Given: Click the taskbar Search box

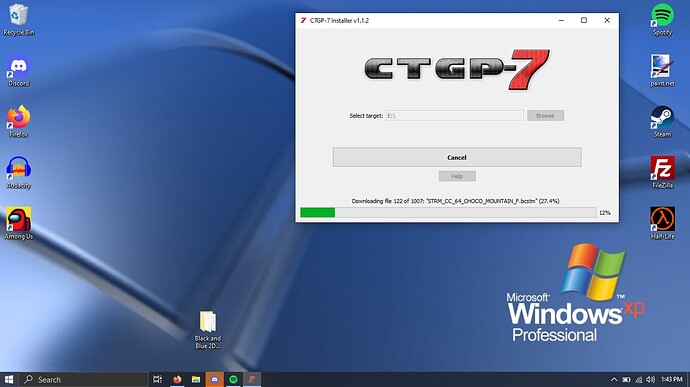Looking at the screenshot, I should [83, 380].
